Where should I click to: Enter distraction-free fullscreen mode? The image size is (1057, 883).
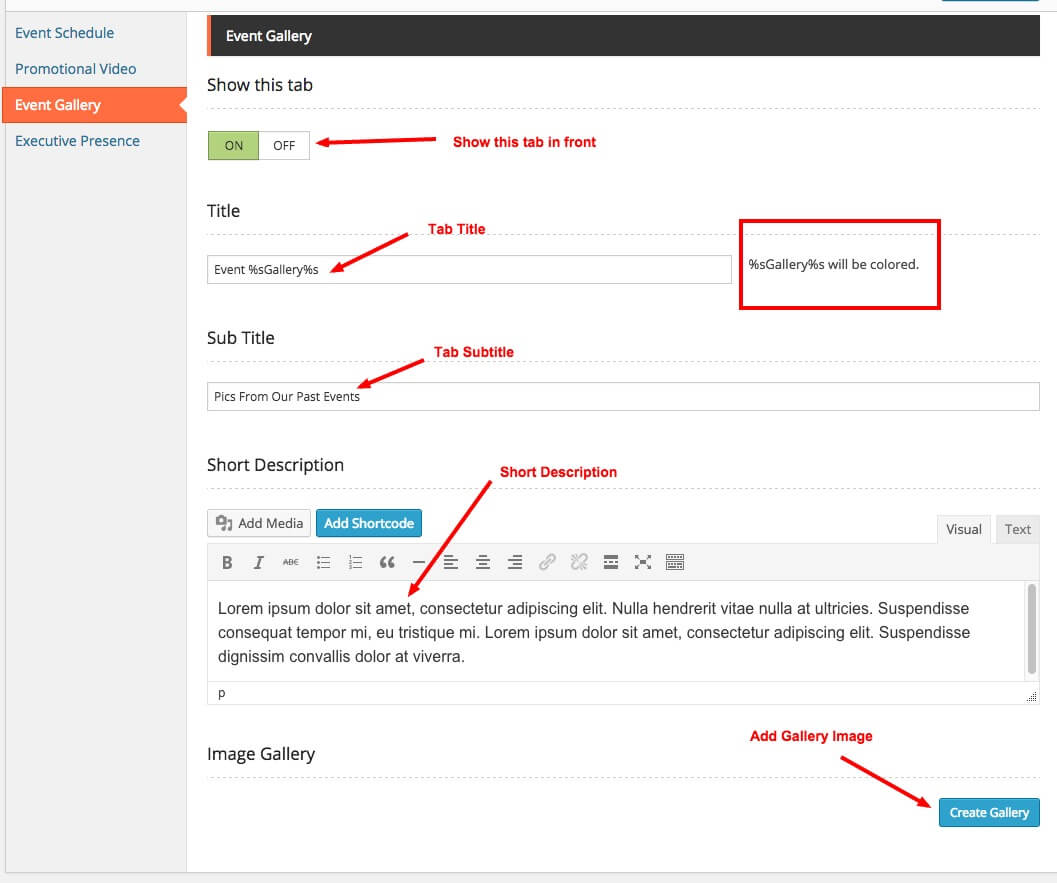[x=643, y=563]
